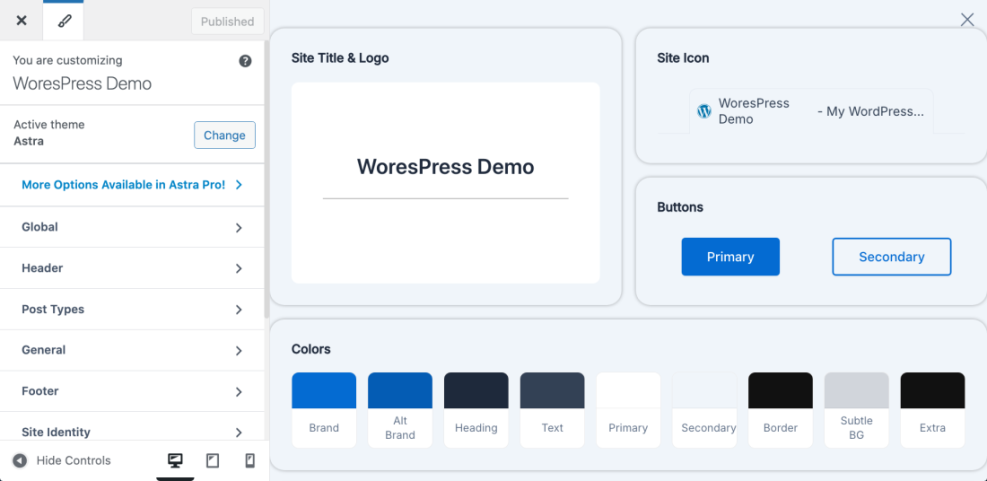
Task: Select the Brand color swatch
Action: pyautogui.click(x=324, y=410)
